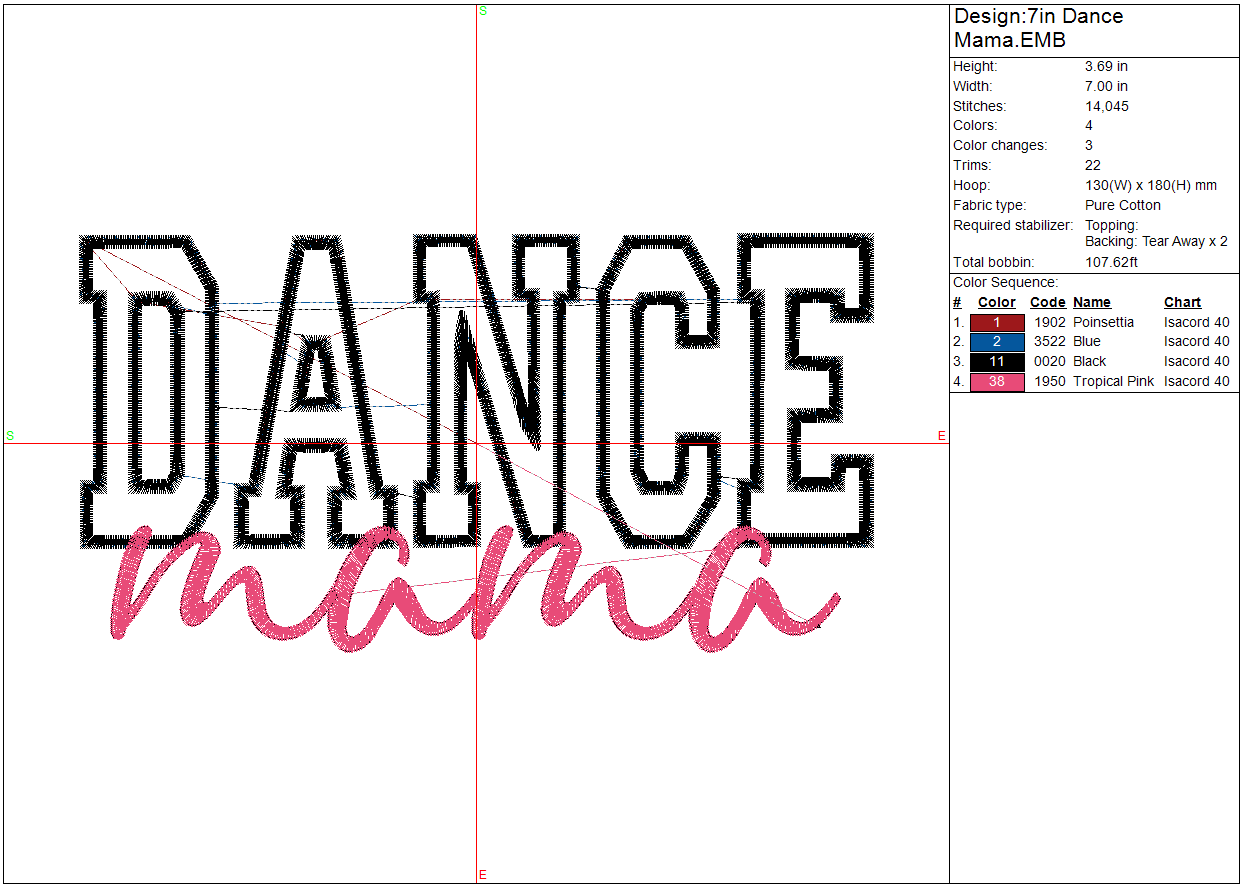Choose the Tropical Pink swatch numbered 38
This screenshot has height=886, width=1243.
pos(997,381)
